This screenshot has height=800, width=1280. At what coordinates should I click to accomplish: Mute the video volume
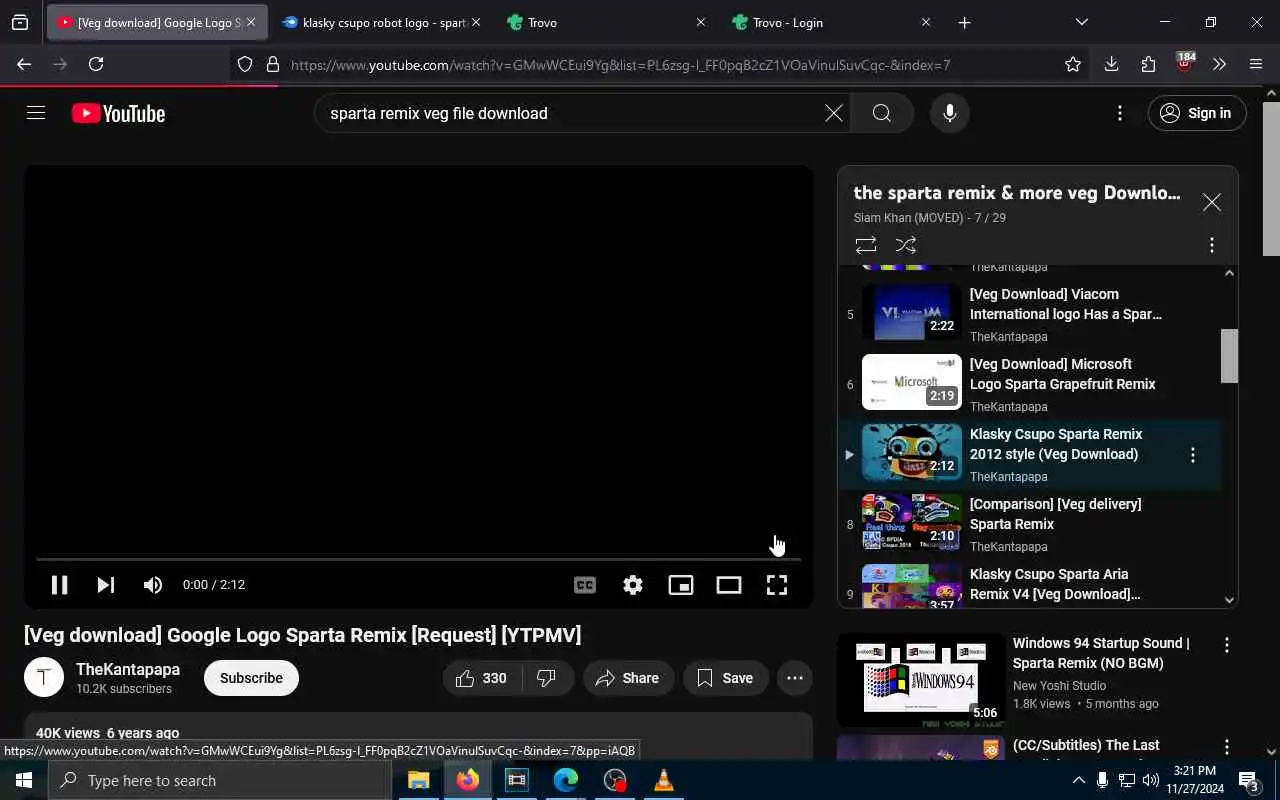coord(152,585)
